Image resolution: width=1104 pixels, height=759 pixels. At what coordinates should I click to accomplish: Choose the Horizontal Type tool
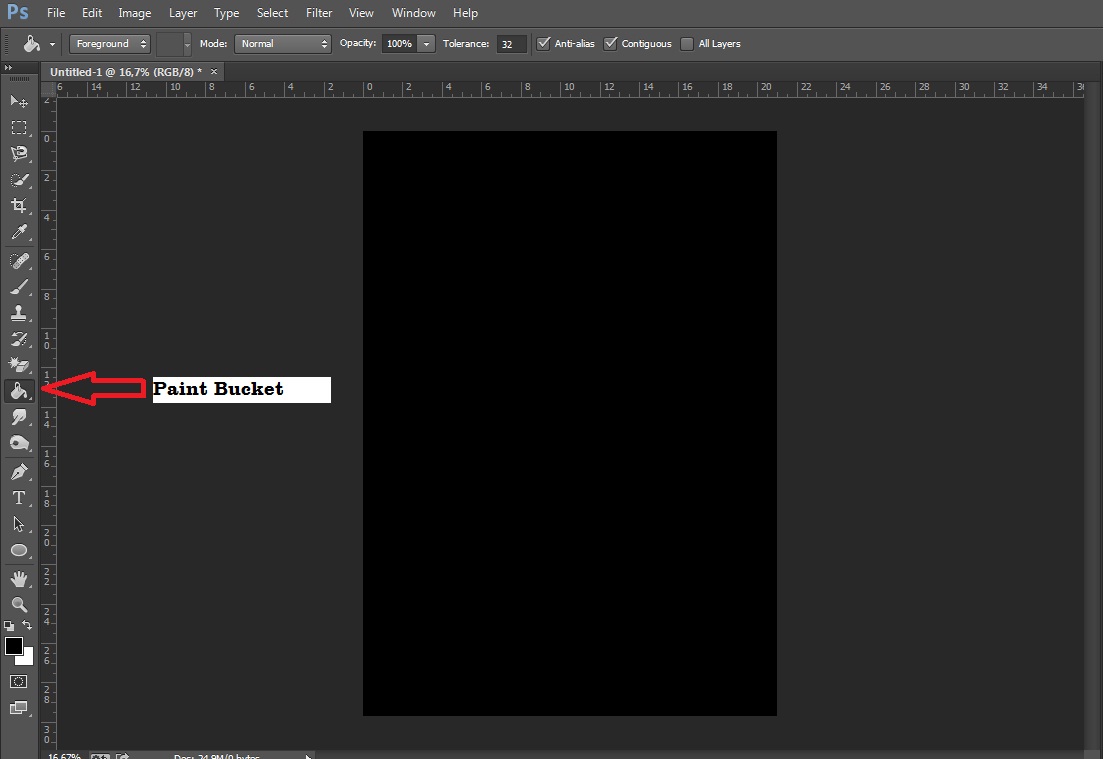(18, 498)
